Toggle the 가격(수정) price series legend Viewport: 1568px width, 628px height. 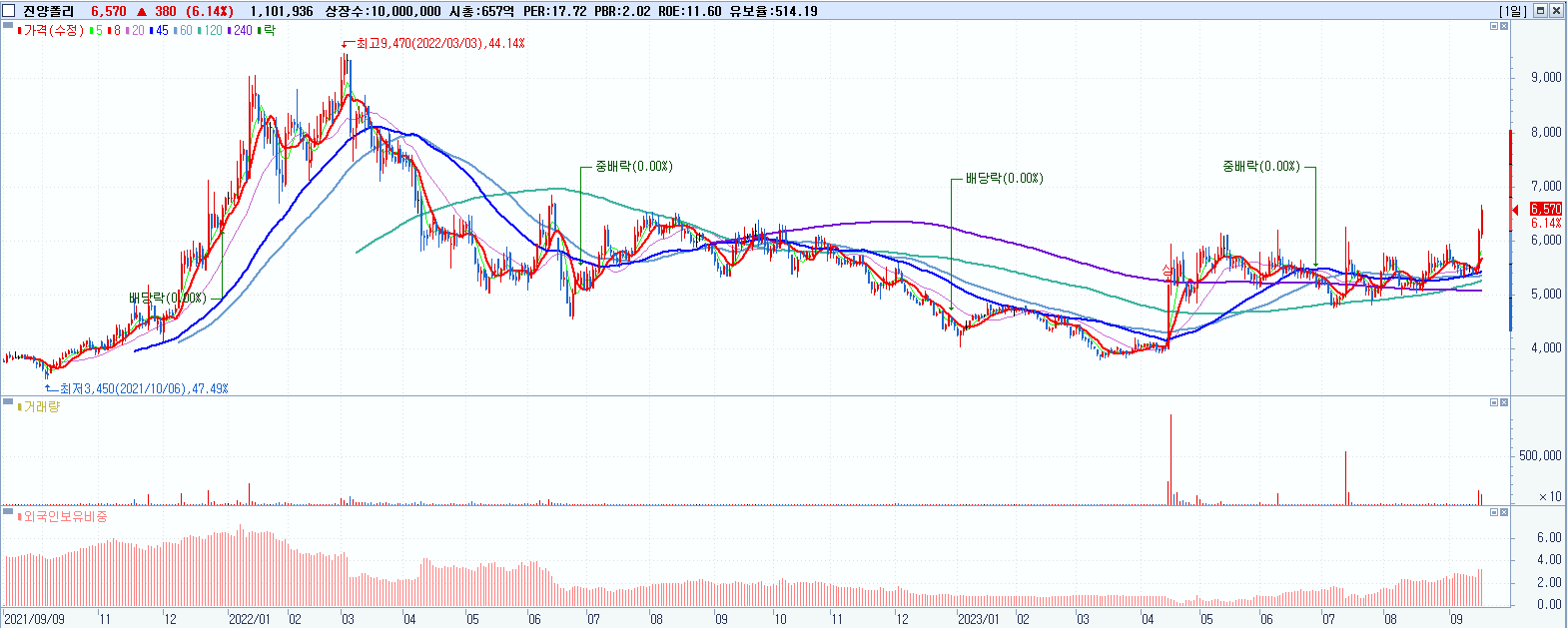(53, 31)
